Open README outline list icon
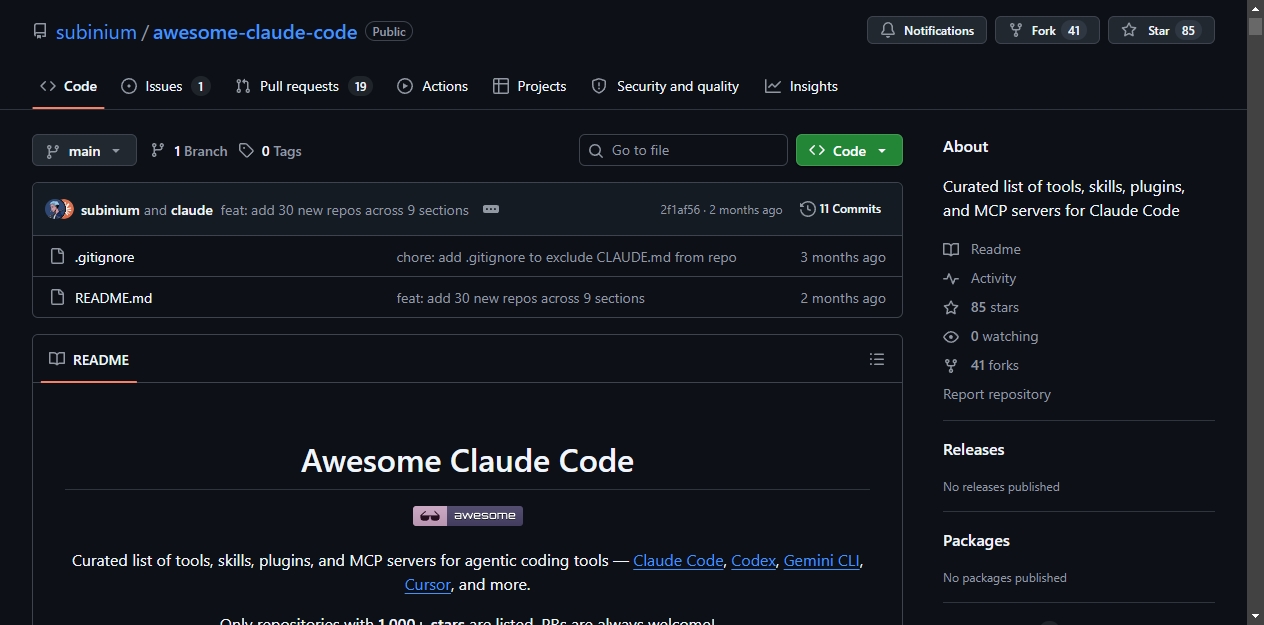The image size is (1264, 625). coord(877,359)
